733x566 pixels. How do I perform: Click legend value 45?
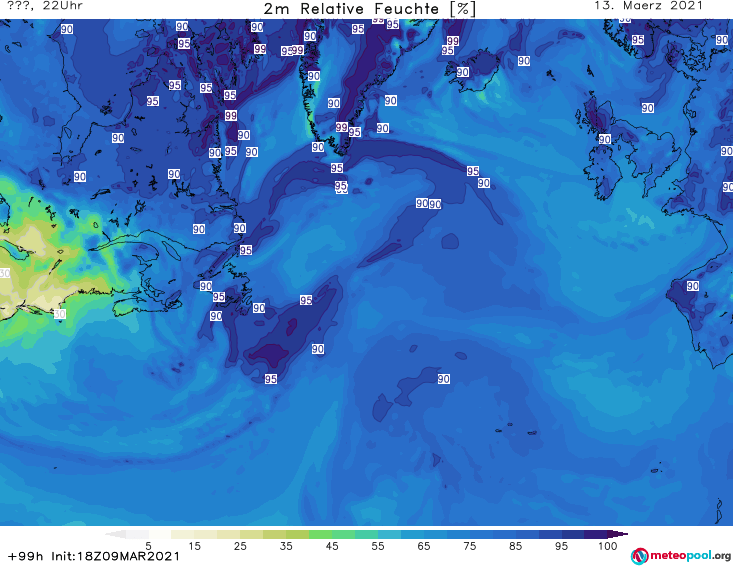[x=332, y=546]
